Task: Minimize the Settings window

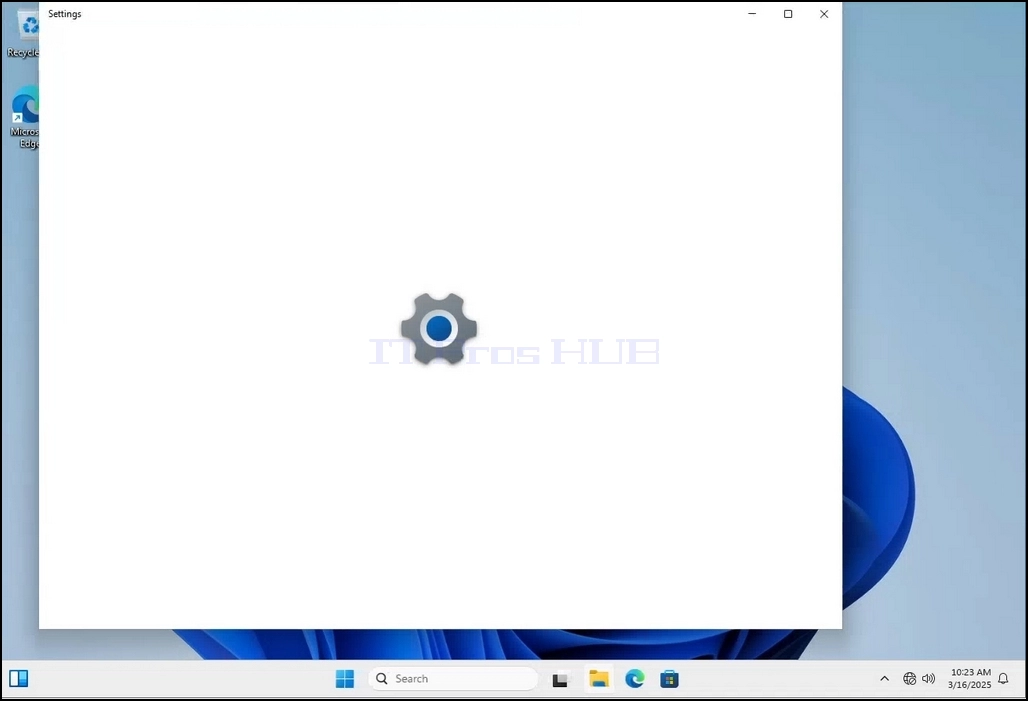Action: [x=752, y=14]
